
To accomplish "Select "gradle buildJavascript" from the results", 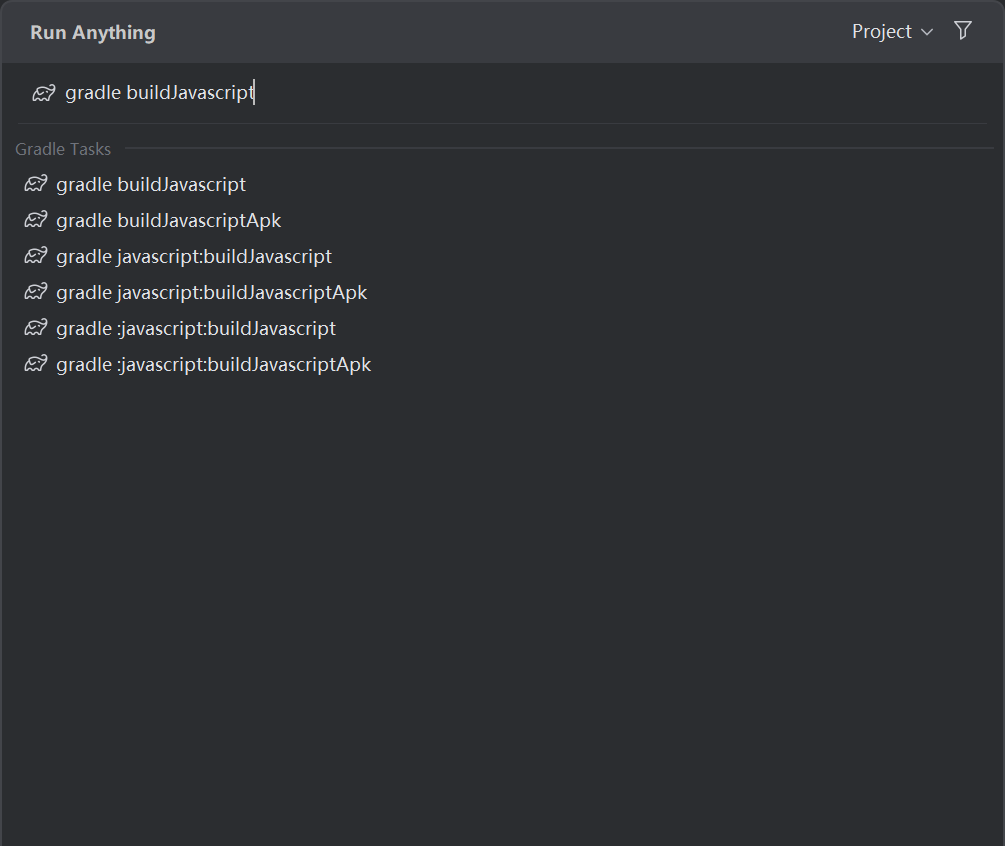I will click(x=150, y=184).
